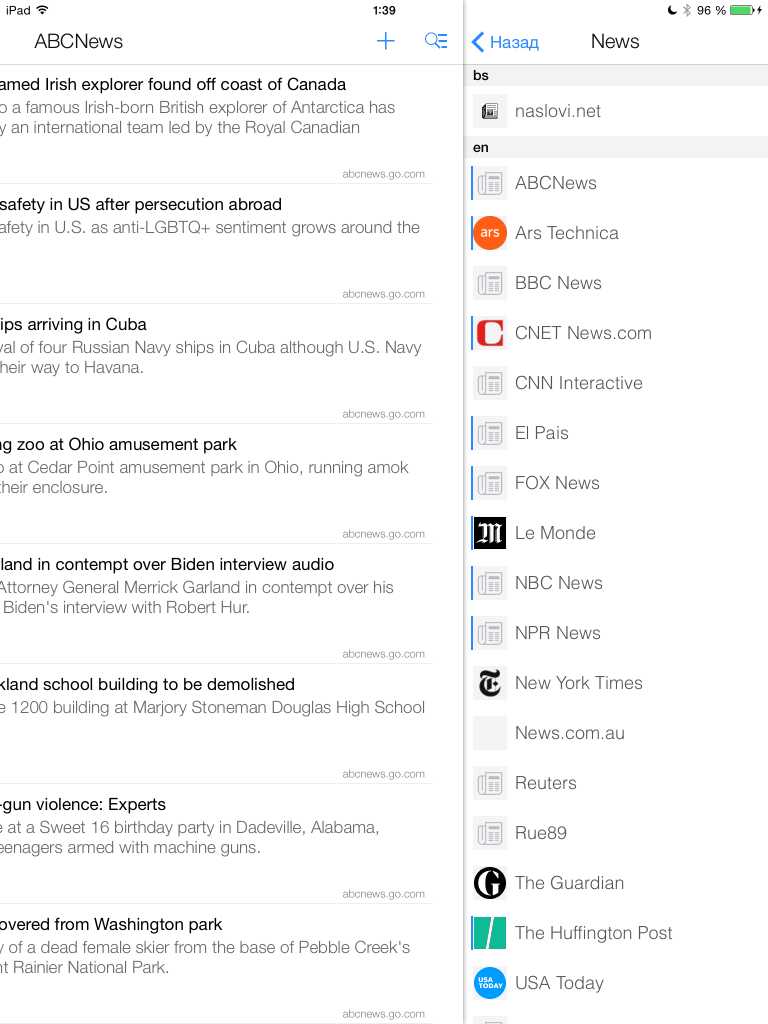The width and height of the screenshot is (768, 1024).
Task: Open News.com.au source
Action: coord(616,733)
